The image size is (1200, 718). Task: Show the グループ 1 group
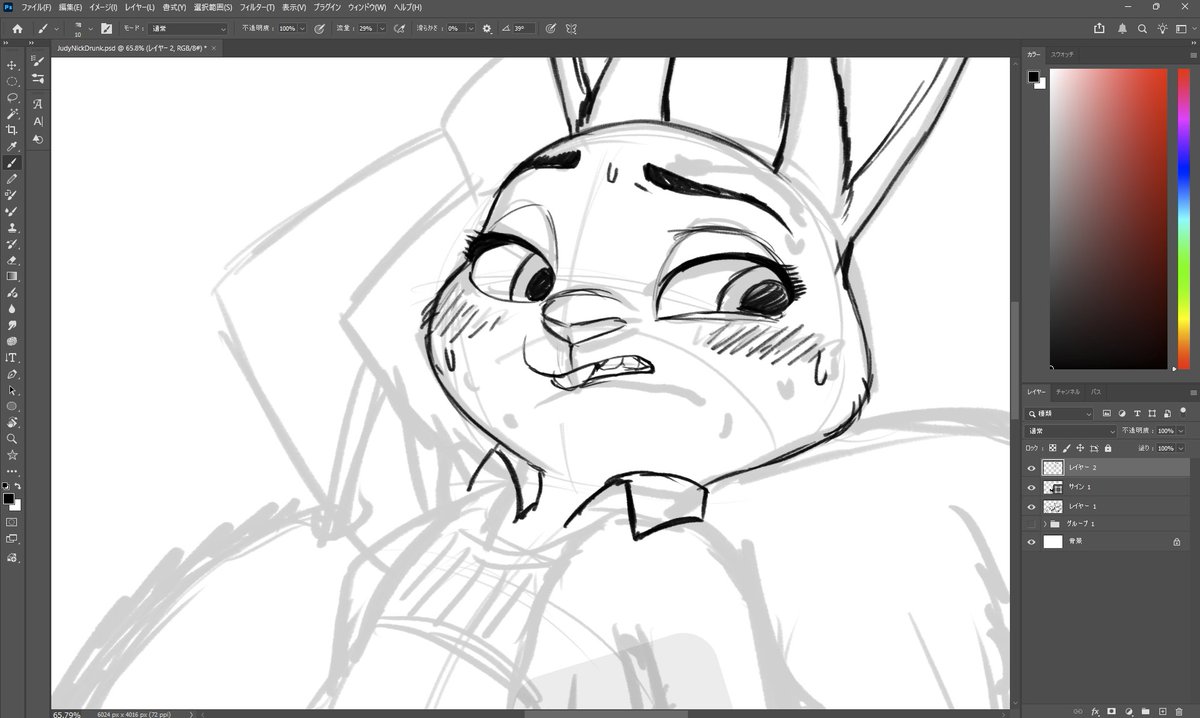1031,523
